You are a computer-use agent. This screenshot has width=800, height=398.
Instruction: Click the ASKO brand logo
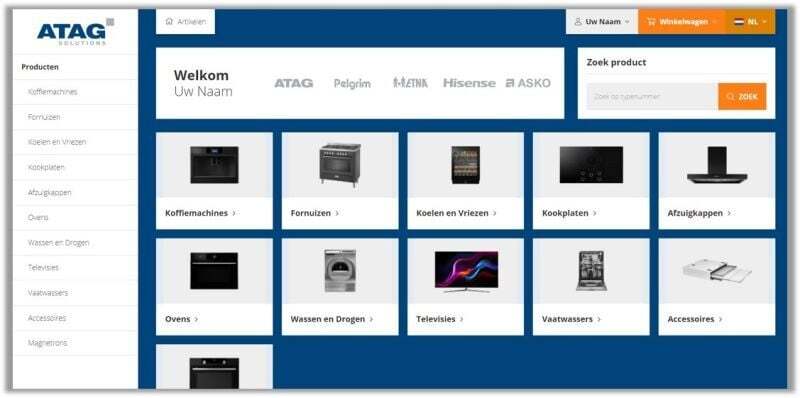[528, 83]
